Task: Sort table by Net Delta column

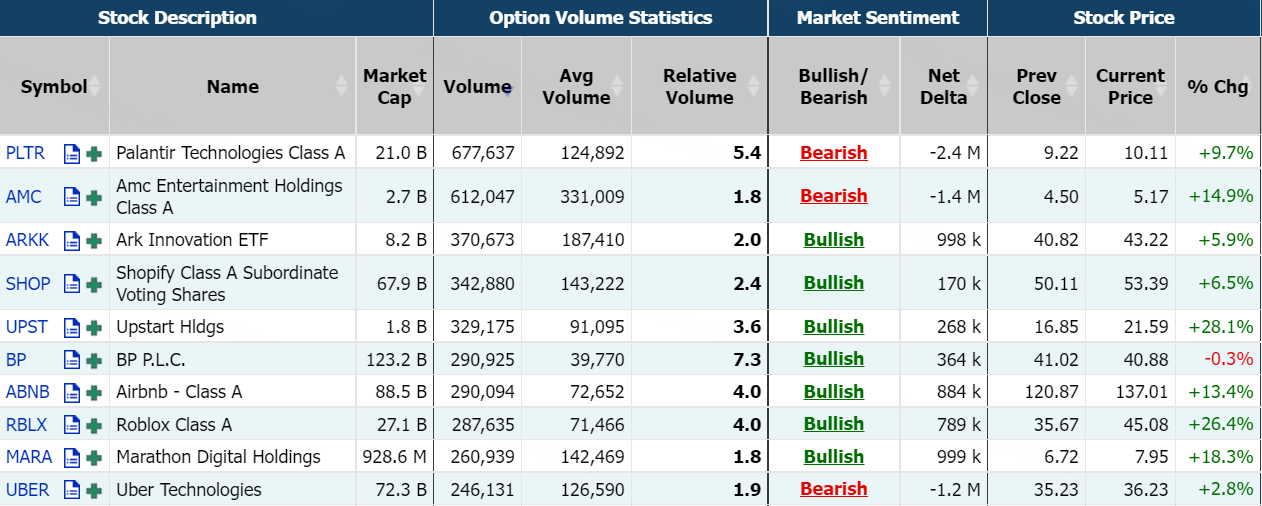Action: [x=943, y=87]
